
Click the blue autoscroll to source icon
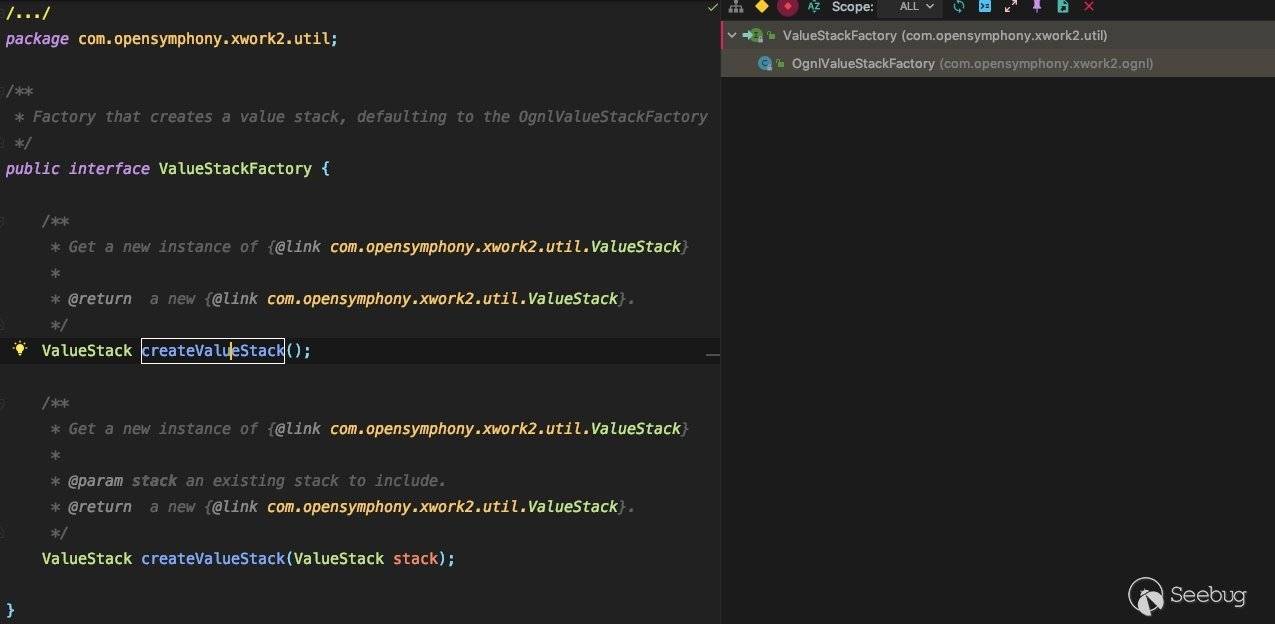[985, 7]
